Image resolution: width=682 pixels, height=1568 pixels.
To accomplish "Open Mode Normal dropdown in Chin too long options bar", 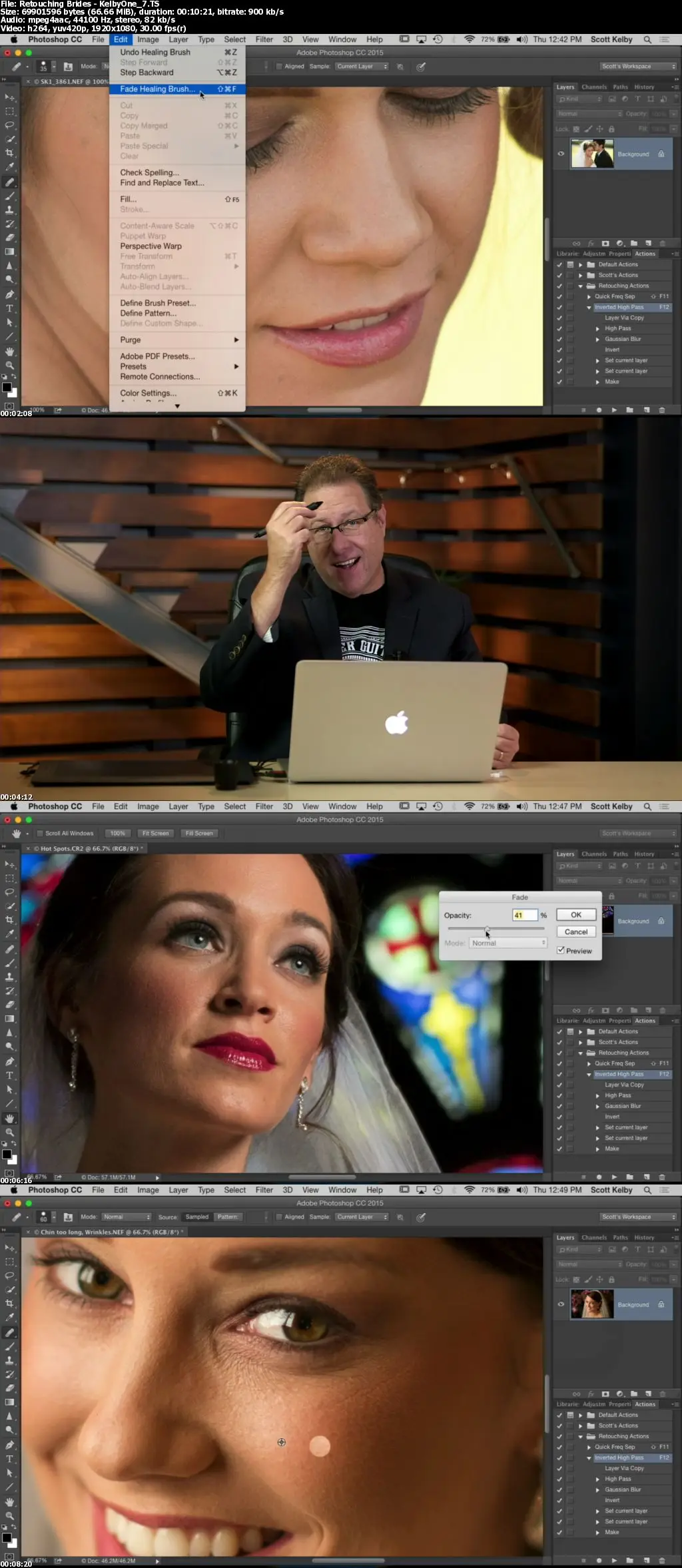I will 127,1217.
